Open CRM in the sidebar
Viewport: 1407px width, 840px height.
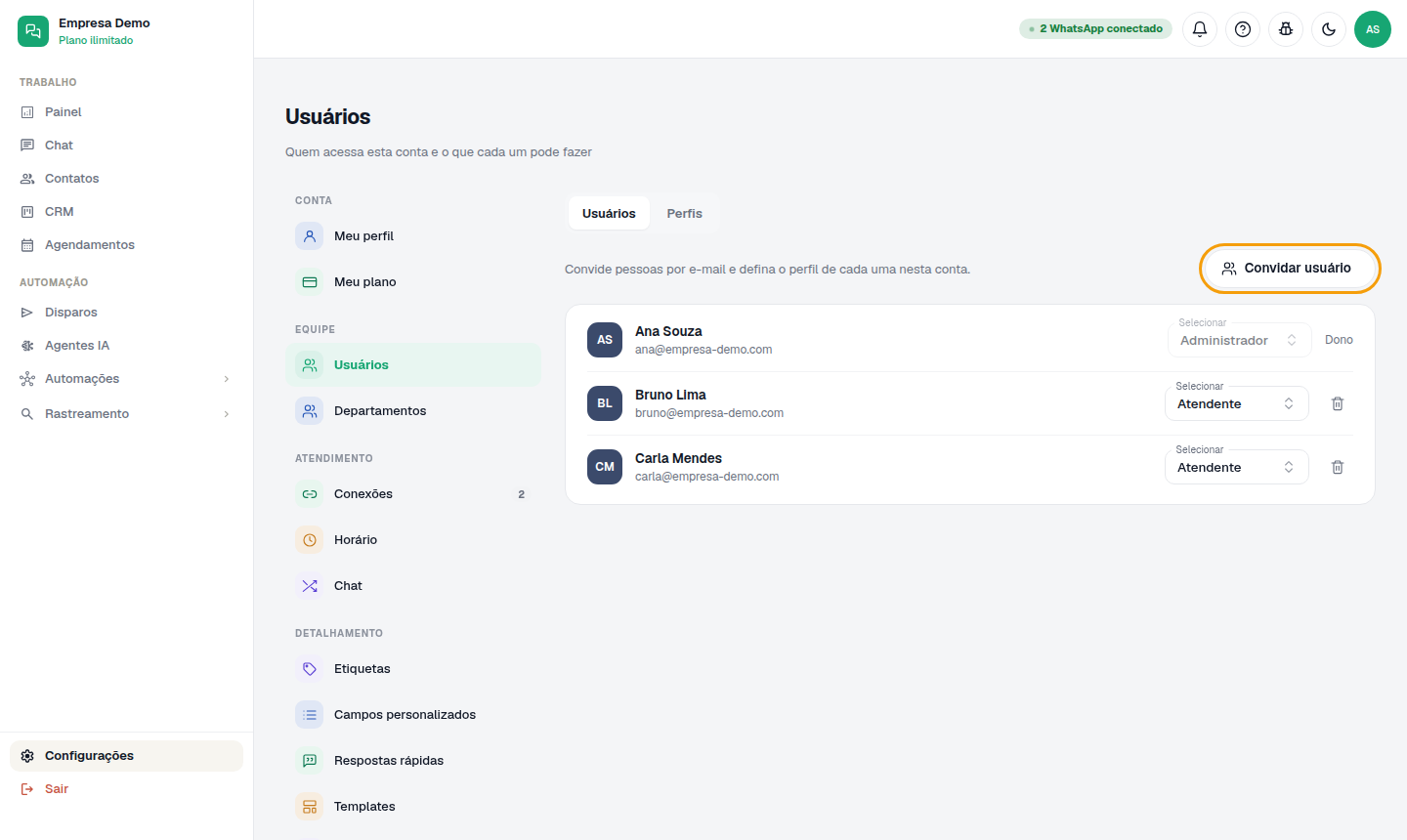coord(126,212)
